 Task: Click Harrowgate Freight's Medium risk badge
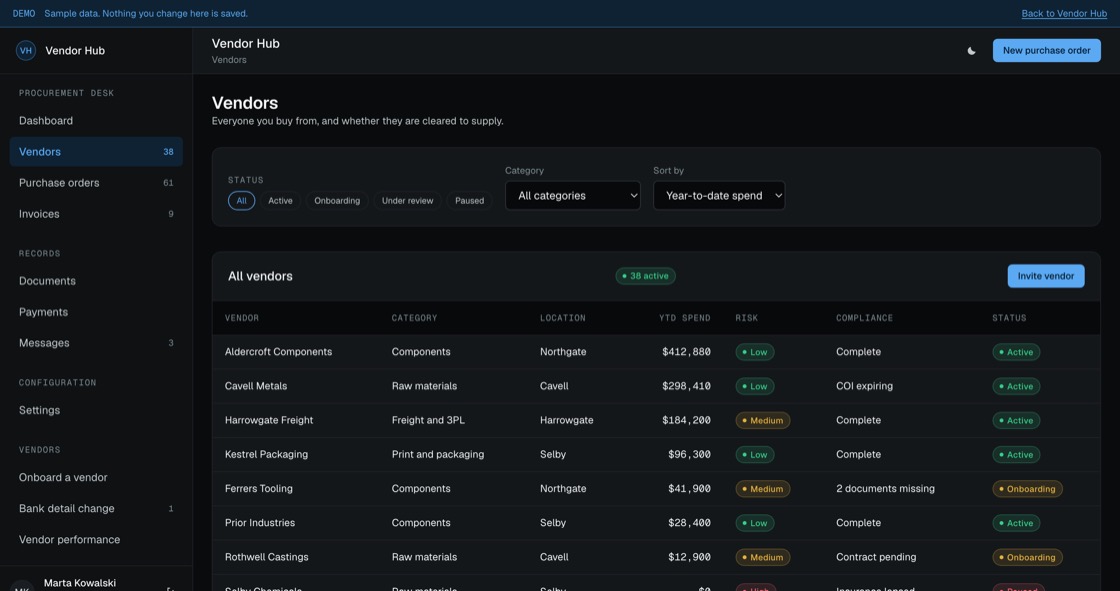pos(763,421)
